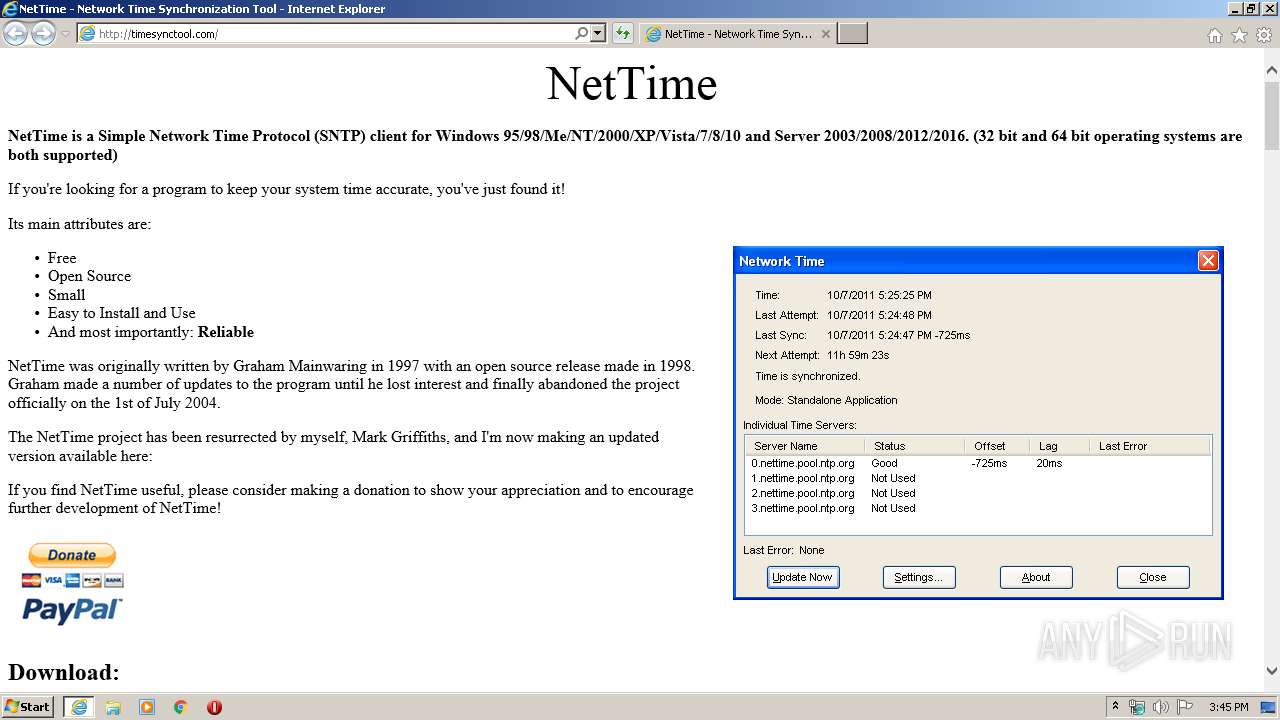Click the browser Forward arrow button
1280x720 pixels.
[43, 33]
